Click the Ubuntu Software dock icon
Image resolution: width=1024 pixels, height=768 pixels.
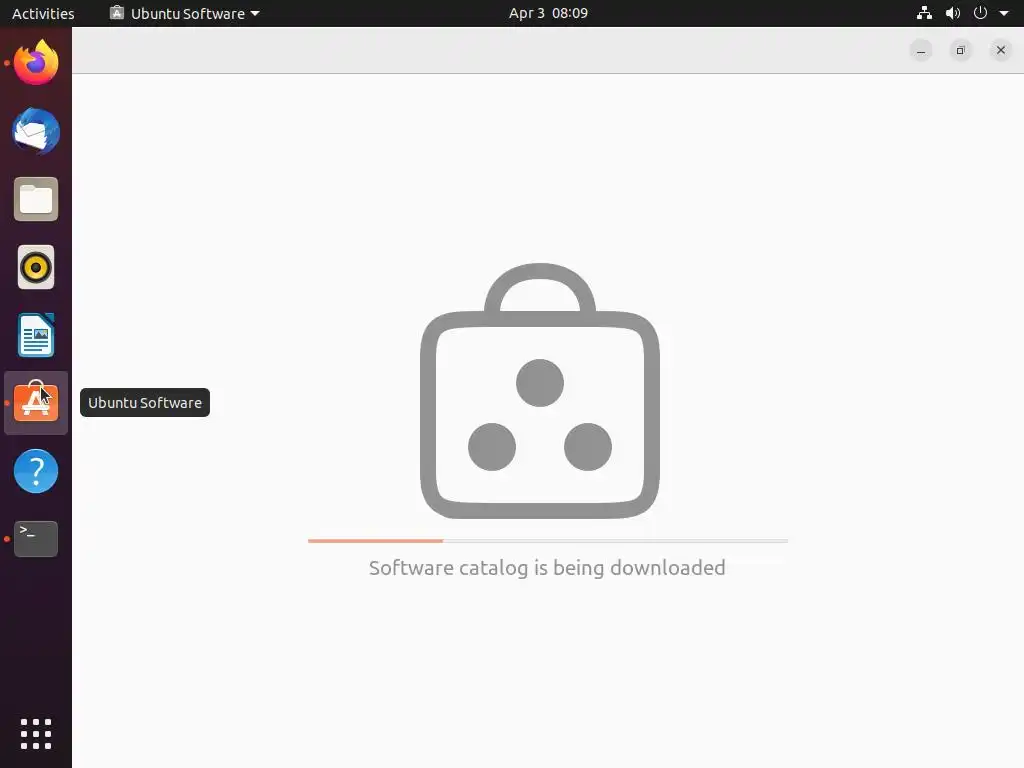click(36, 402)
